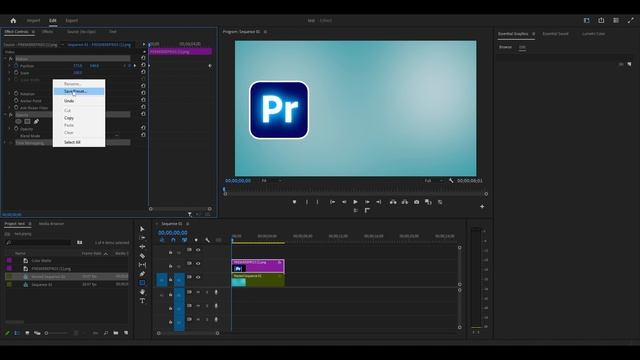Select free draw bezier mask pen
The height and width of the screenshot is (360, 640).
(36, 122)
